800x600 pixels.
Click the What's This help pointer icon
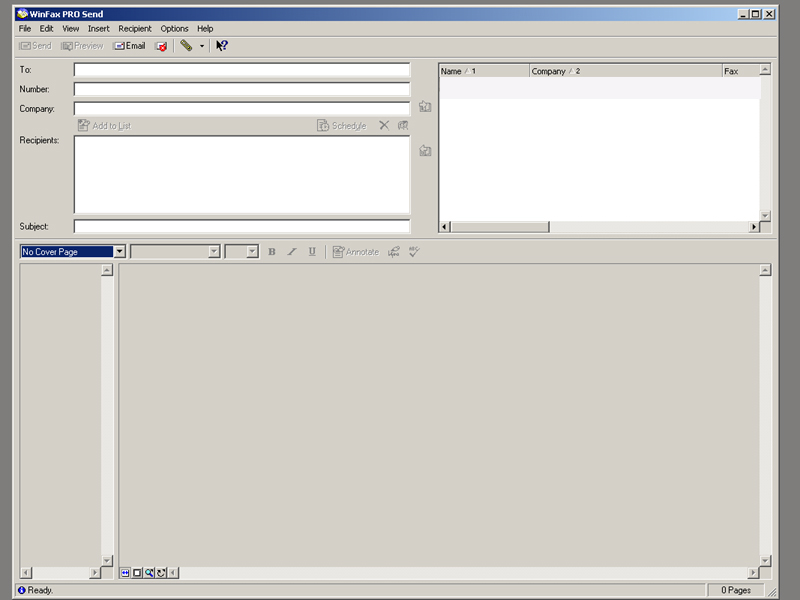tap(221, 46)
